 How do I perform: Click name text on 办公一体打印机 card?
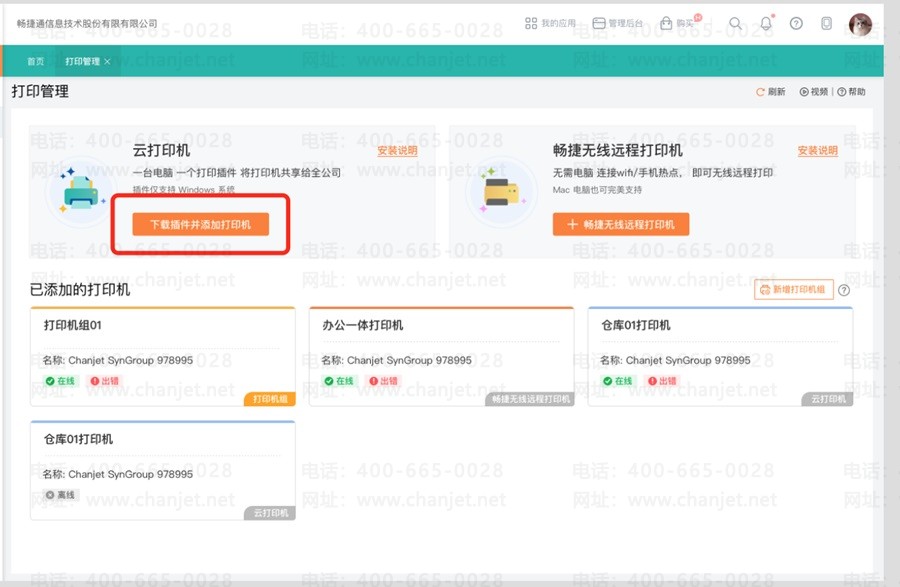coord(396,360)
